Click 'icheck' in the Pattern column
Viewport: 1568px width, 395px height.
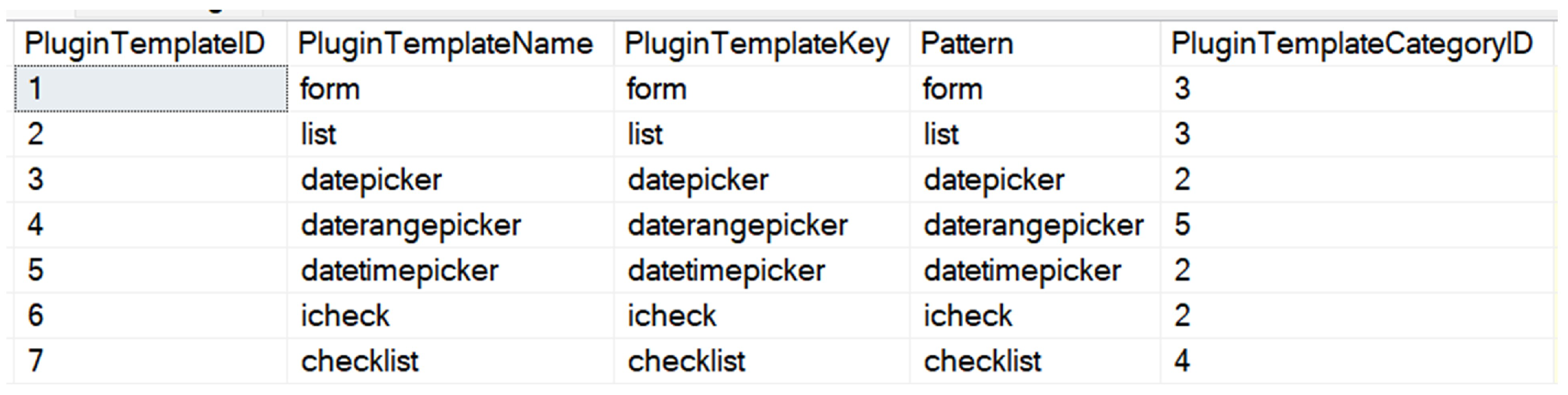(968, 316)
